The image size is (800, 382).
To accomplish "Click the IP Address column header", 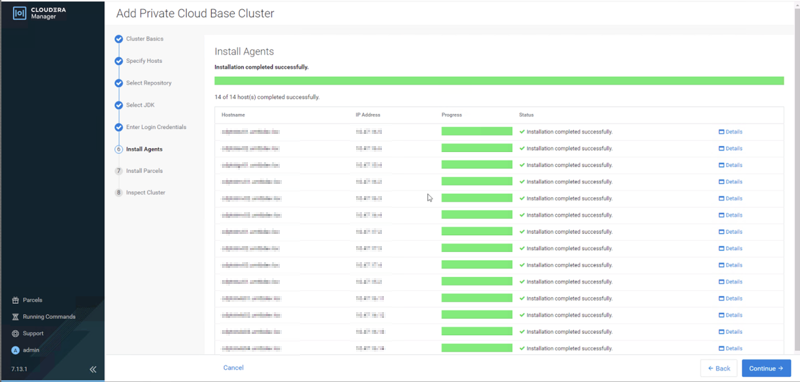I will click(x=368, y=115).
